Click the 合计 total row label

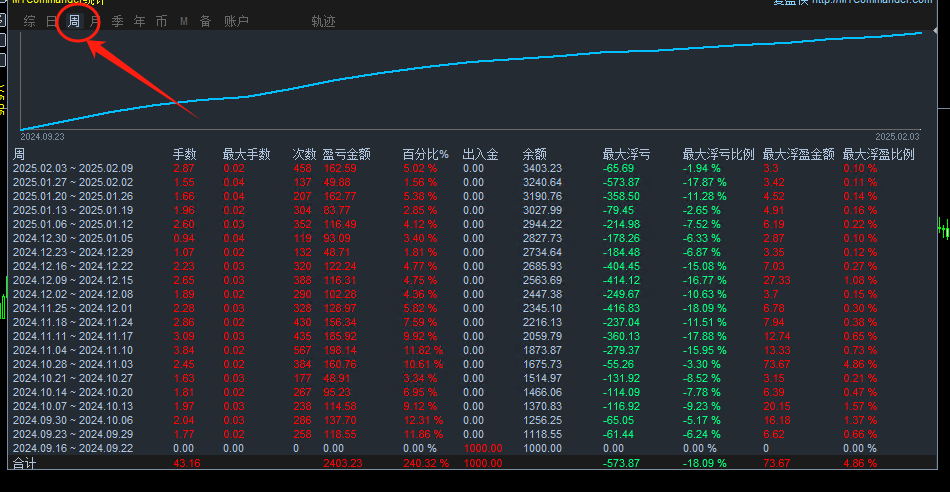click(x=23, y=463)
